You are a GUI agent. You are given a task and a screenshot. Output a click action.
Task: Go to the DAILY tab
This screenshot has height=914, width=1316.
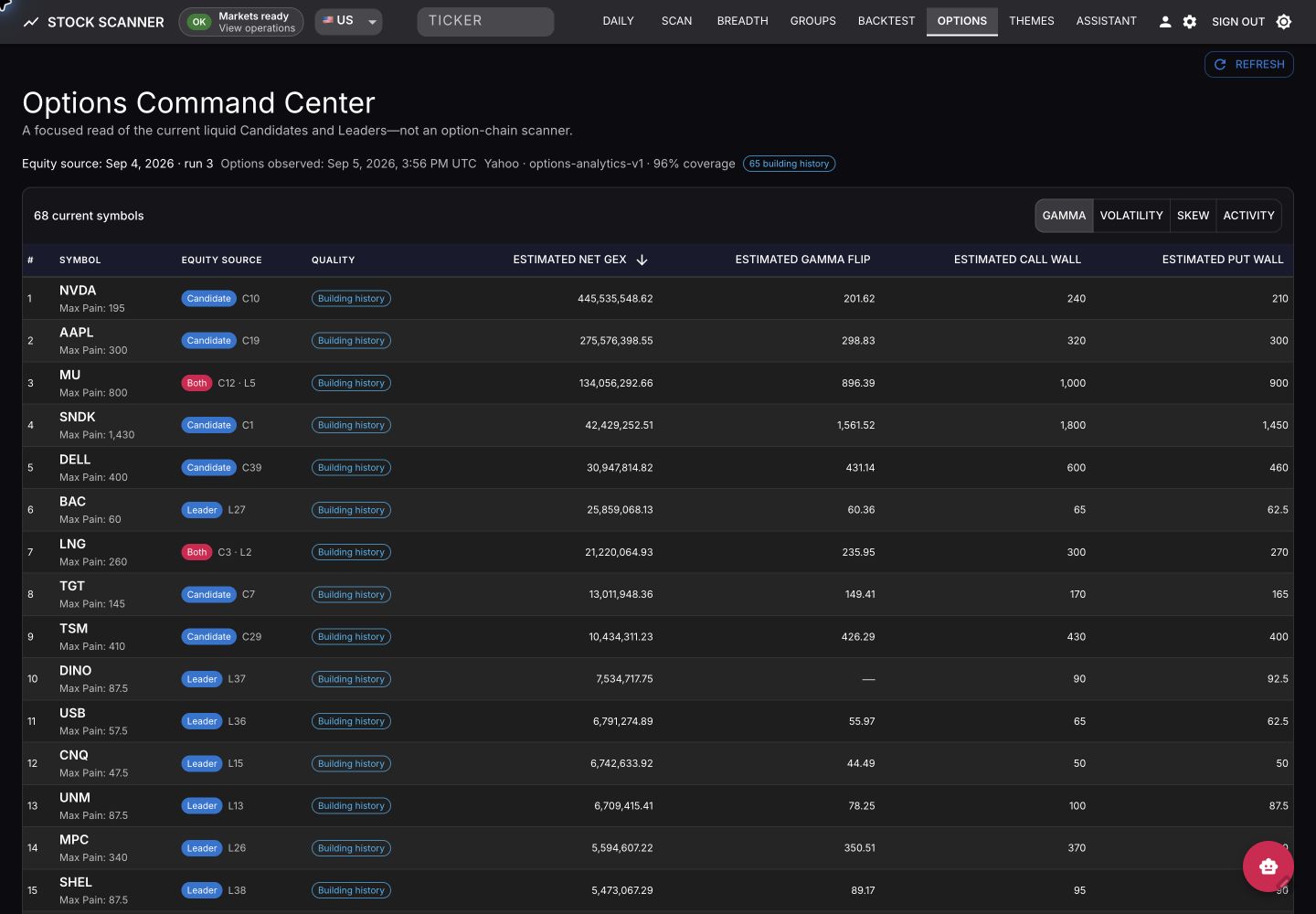tap(619, 21)
